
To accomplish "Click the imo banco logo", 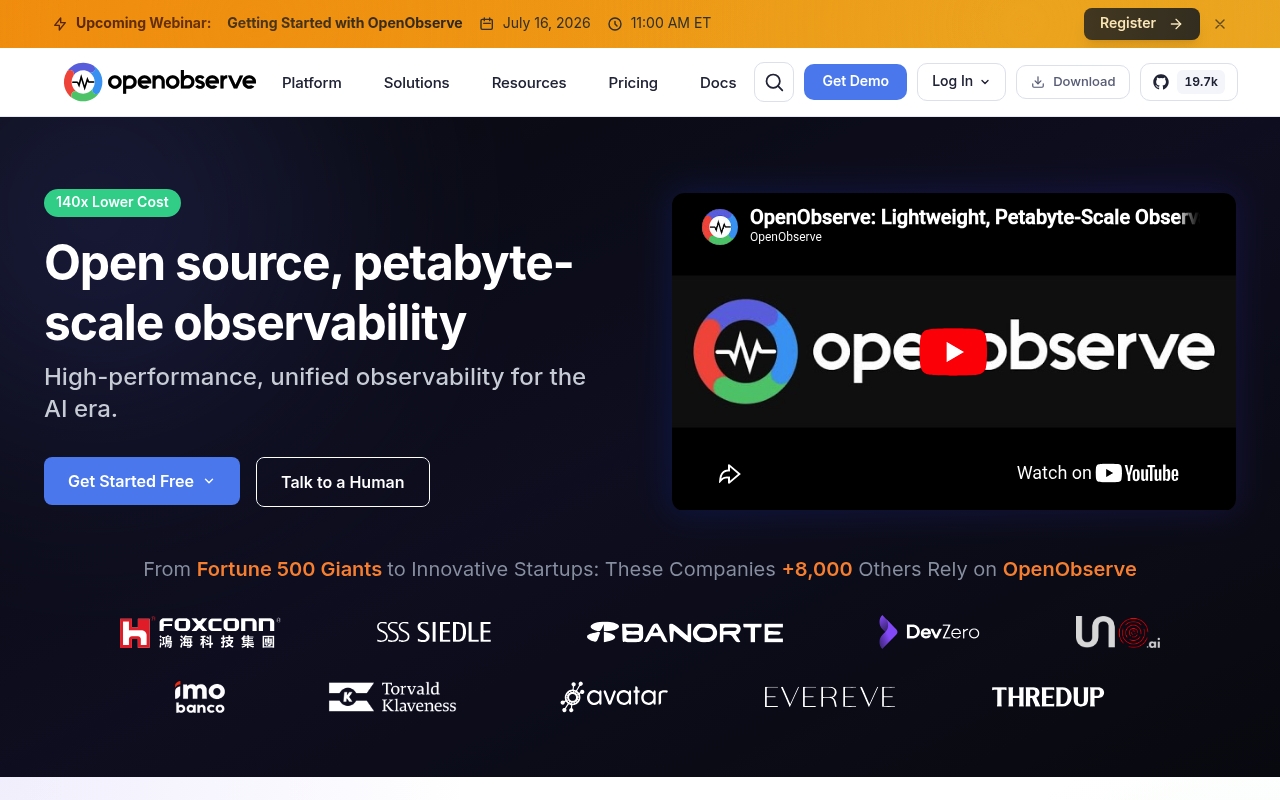I will click(200, 697).
